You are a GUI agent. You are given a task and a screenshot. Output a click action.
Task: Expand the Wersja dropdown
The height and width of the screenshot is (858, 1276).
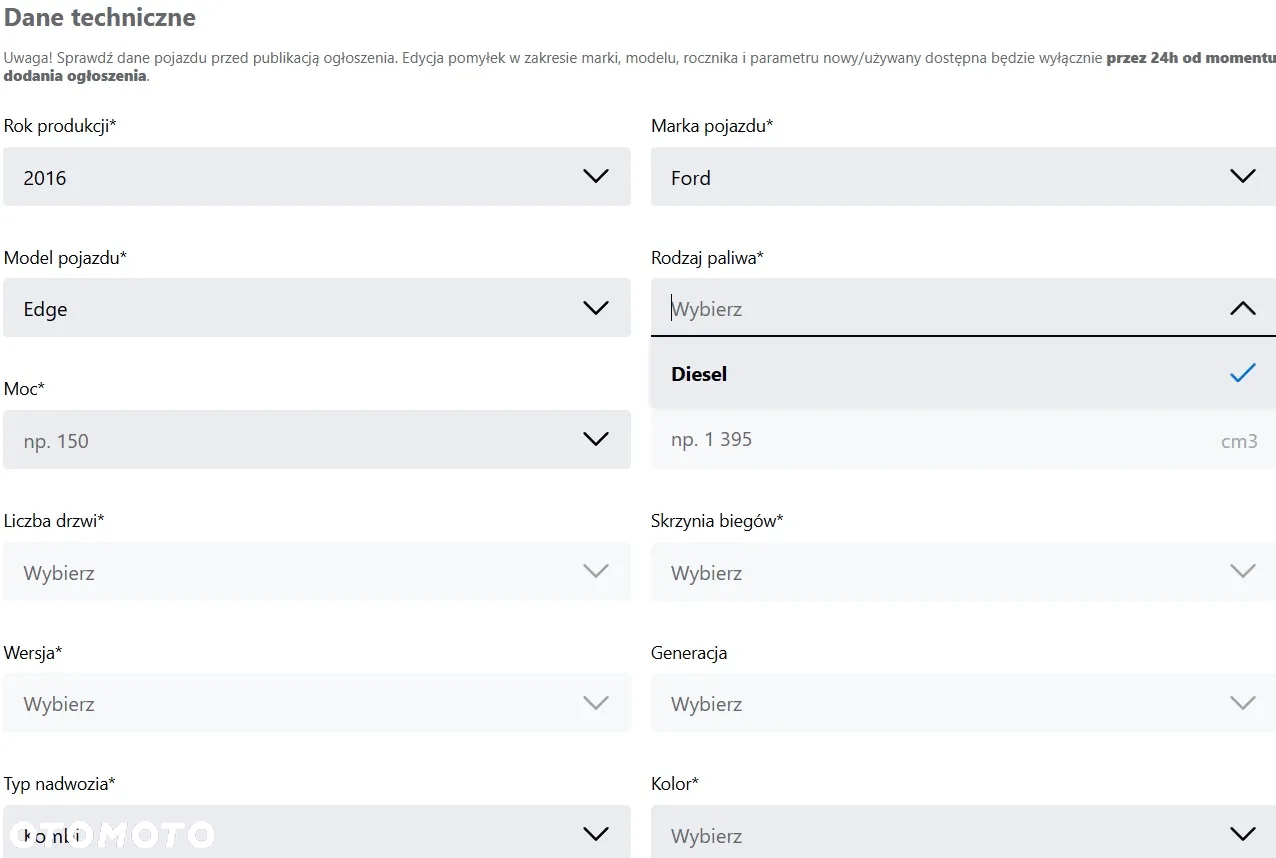(317, 703)
